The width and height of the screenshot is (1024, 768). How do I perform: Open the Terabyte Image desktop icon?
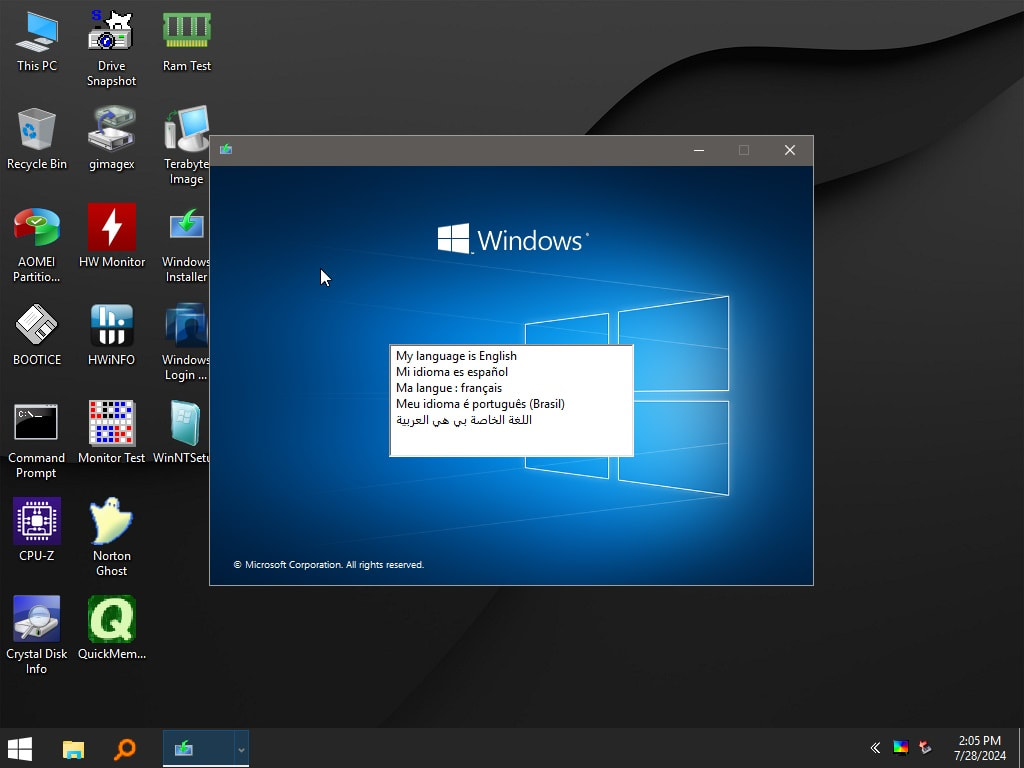tap(187, 146)
